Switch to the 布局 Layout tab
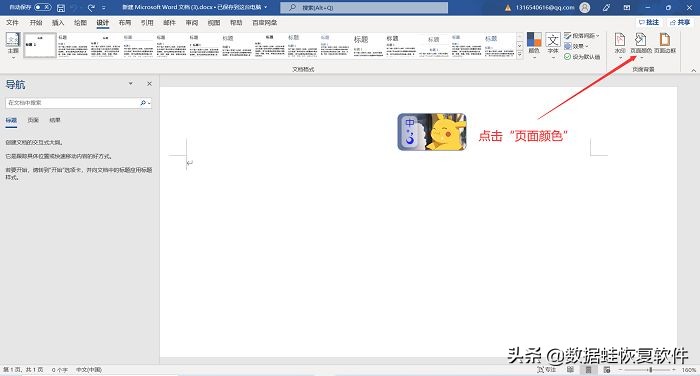Image resolution: width=700 pixels, height=376 pixels. coord(125,22)
